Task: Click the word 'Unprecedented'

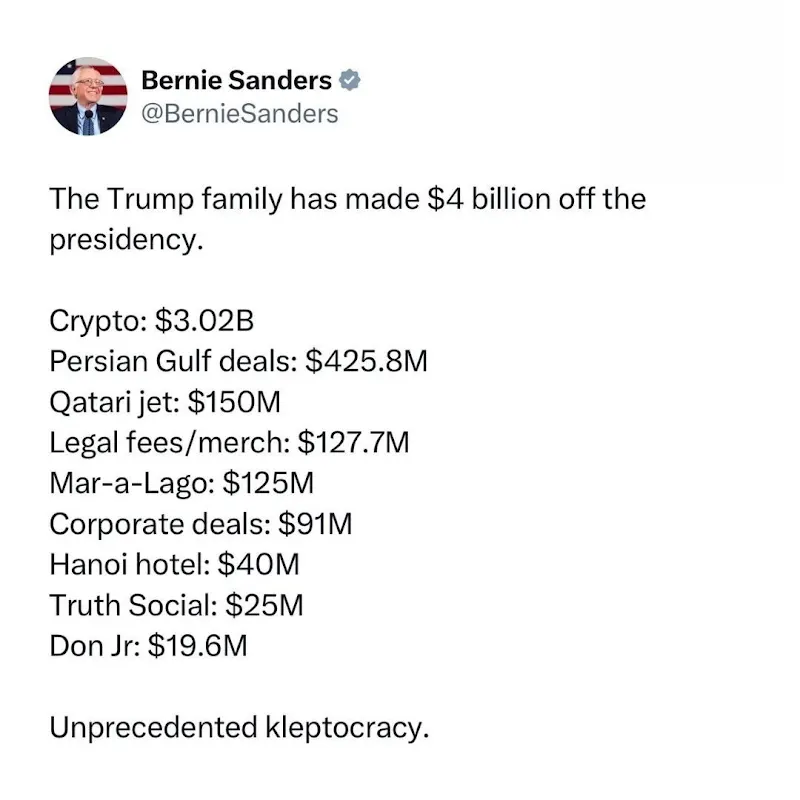Action: tap(154, 727)
